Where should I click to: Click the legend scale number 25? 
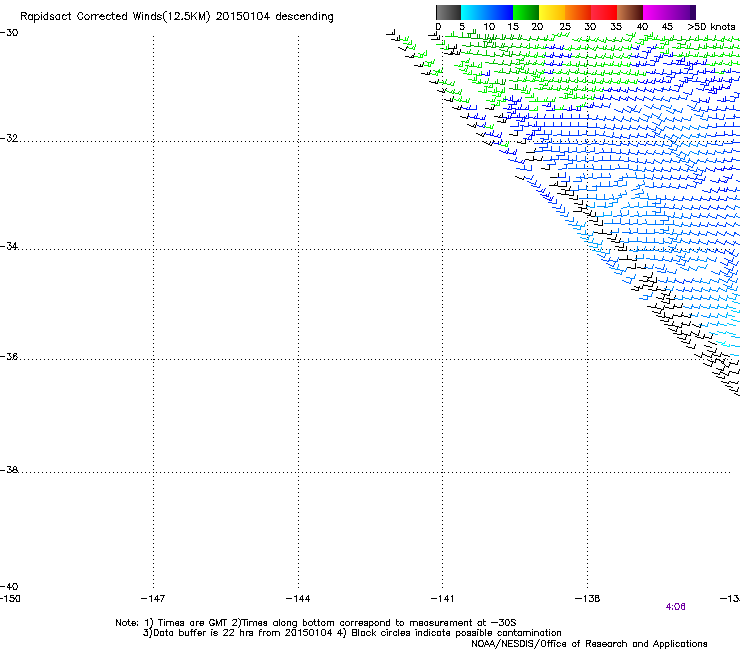coord(565,27)
